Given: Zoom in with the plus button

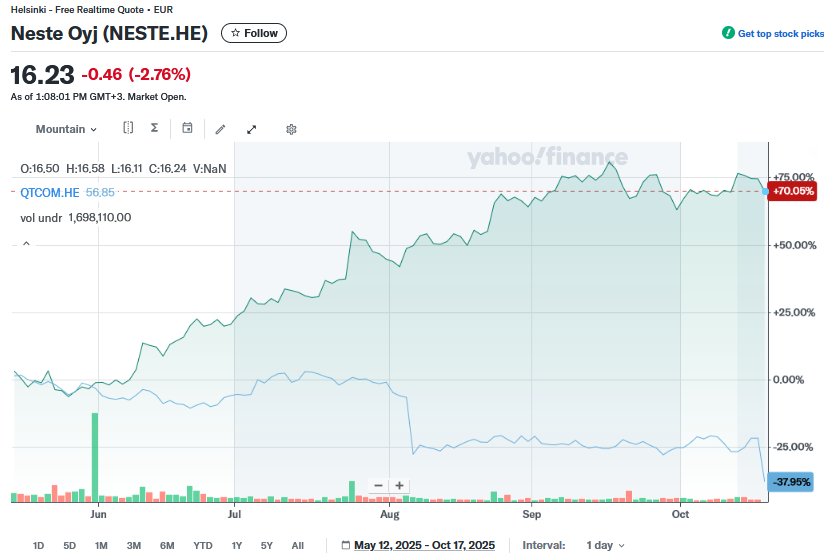Looking at the screenshot, I should (x=400, y=485).
